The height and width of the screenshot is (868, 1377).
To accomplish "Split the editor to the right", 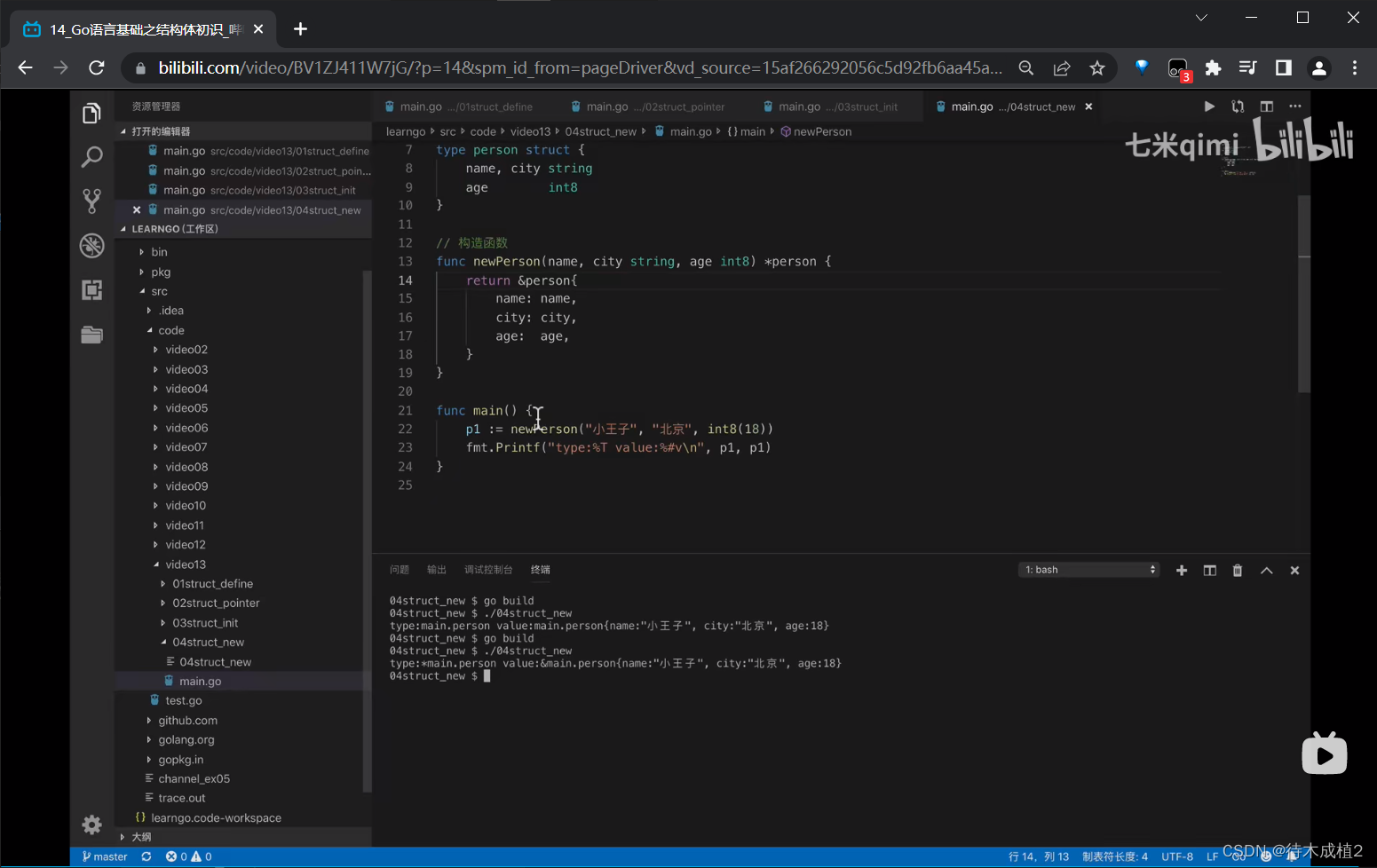I will click(x=1267, y=107).
